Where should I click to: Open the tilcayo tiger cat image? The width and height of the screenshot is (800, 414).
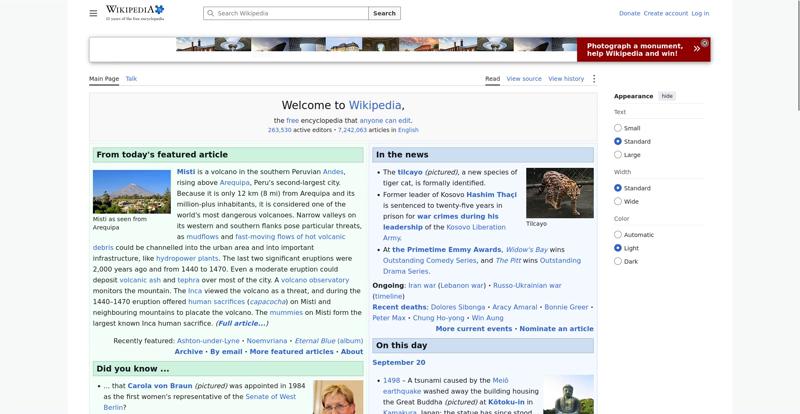pyautogui.click(x=560, y=193)
